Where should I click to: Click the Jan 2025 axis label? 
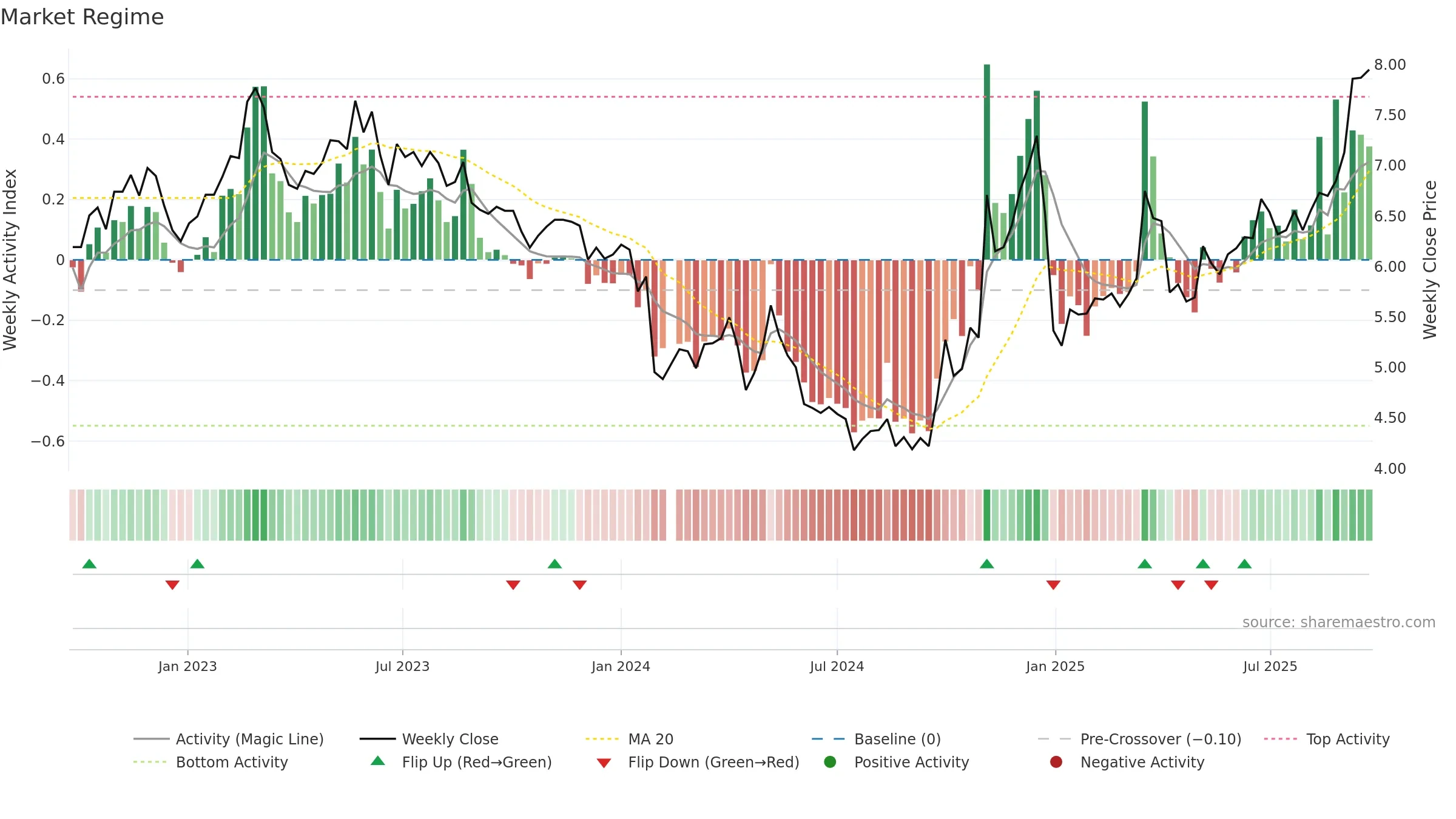point(1055,666)
